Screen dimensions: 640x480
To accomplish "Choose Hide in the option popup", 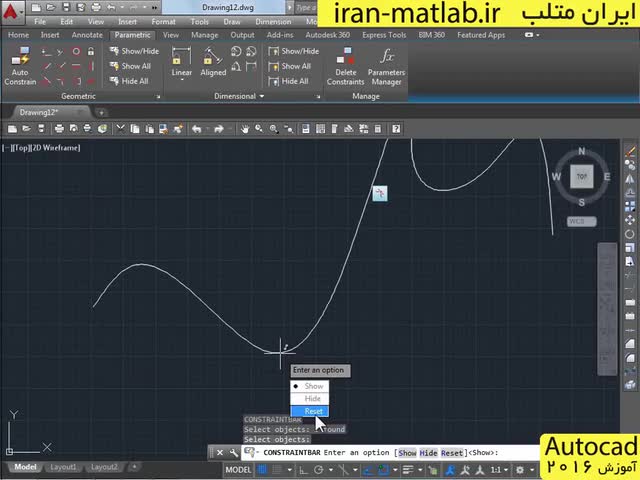I will (310, 398).
